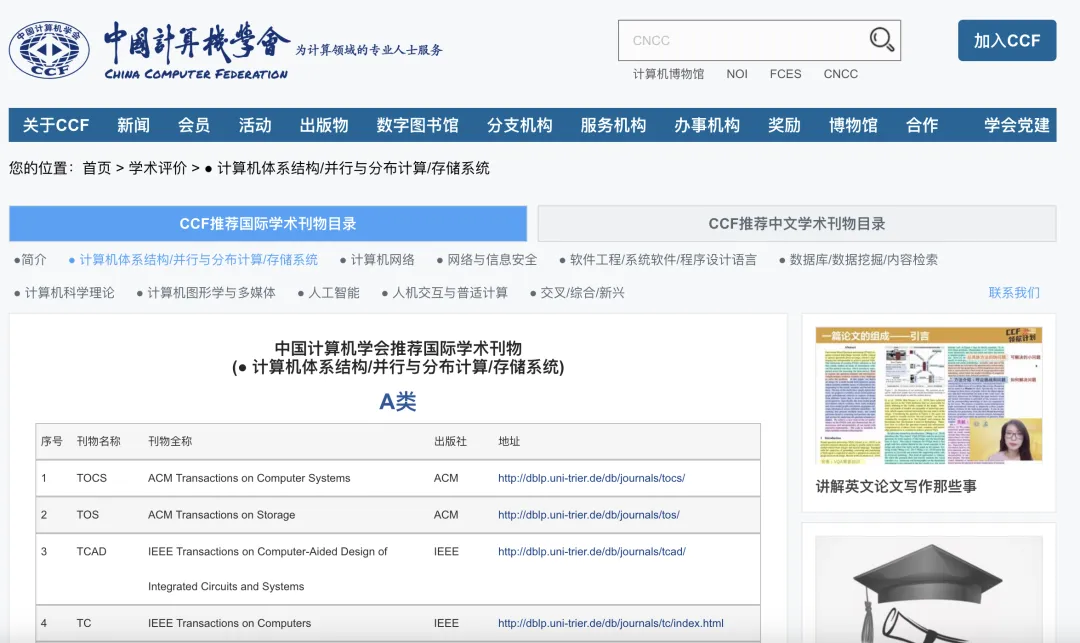Open the TCAD dblp journal link
The height and width of the screenshot is (643, 1080).
pos(591,551)
